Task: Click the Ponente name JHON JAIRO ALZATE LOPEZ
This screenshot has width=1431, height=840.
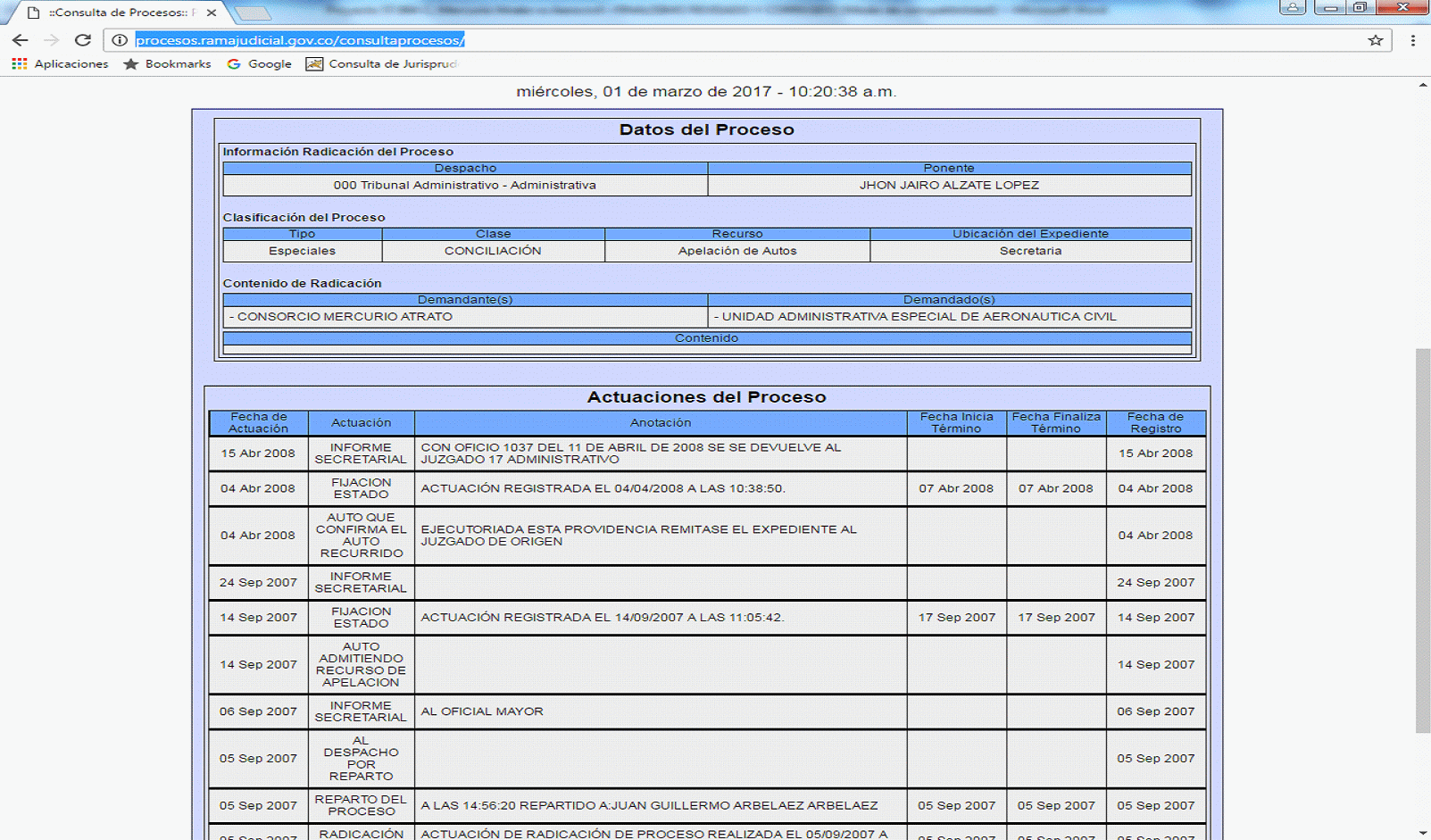Action: point(949,186)
